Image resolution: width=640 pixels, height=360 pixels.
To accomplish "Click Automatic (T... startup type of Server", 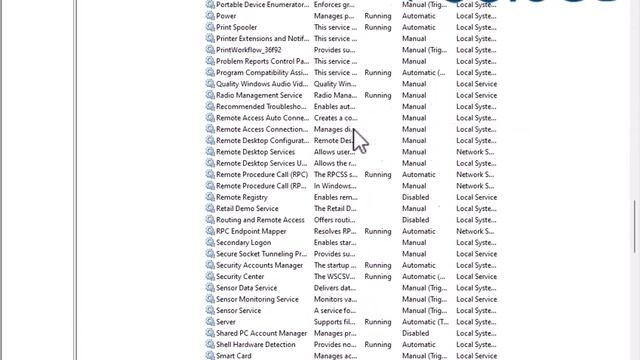I will pyautogui.click(x=425, y=322).
